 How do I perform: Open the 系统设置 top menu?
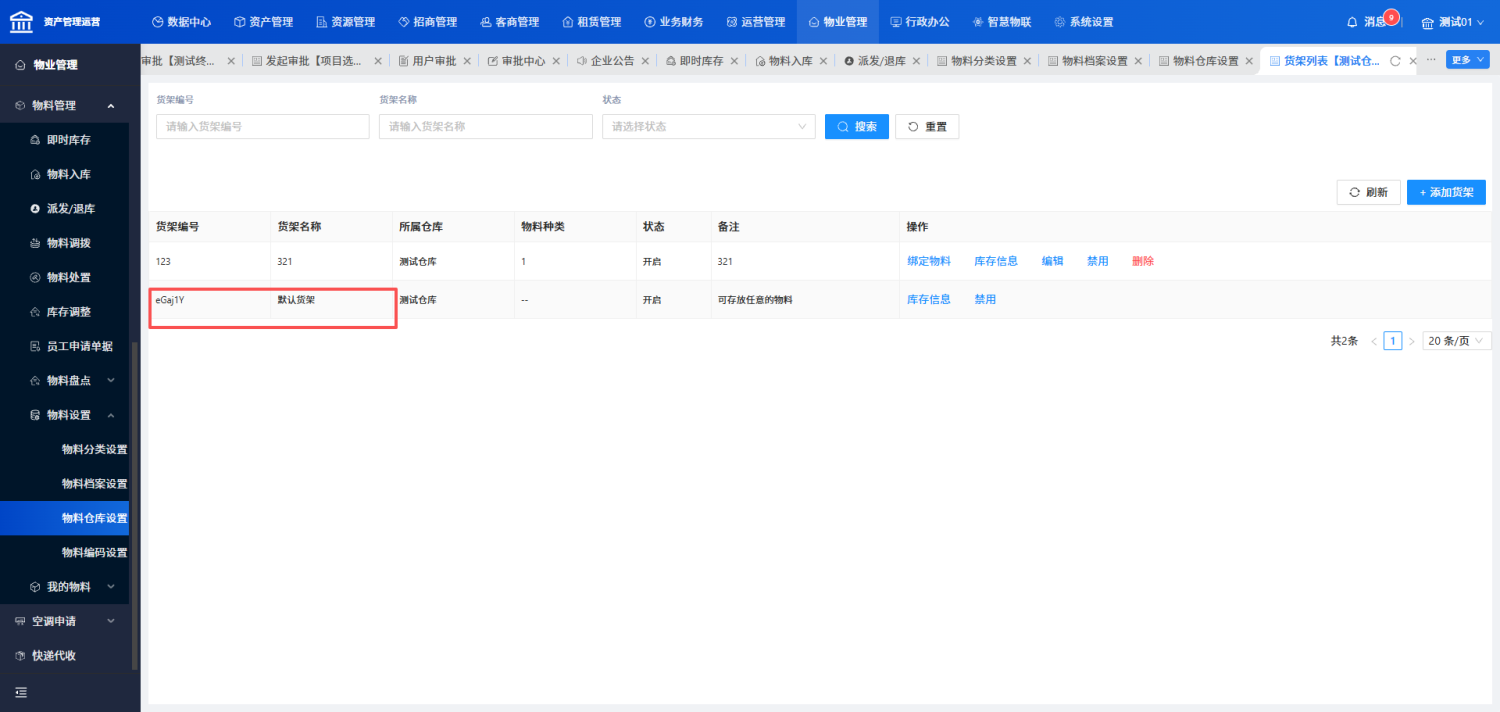point(1083,22)
